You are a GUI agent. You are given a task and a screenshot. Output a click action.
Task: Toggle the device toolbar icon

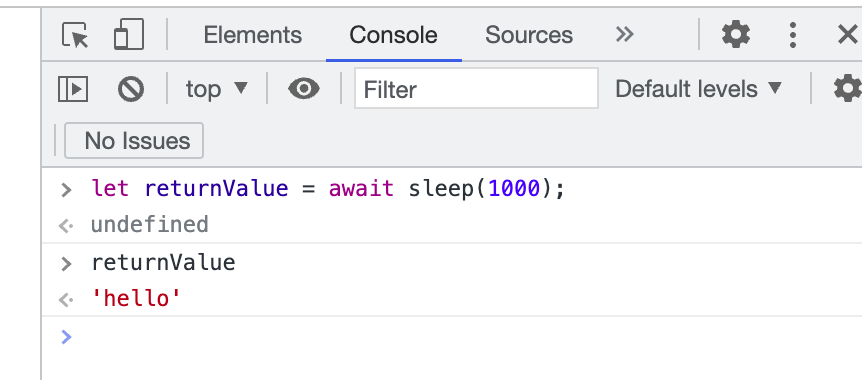(129, 35)
